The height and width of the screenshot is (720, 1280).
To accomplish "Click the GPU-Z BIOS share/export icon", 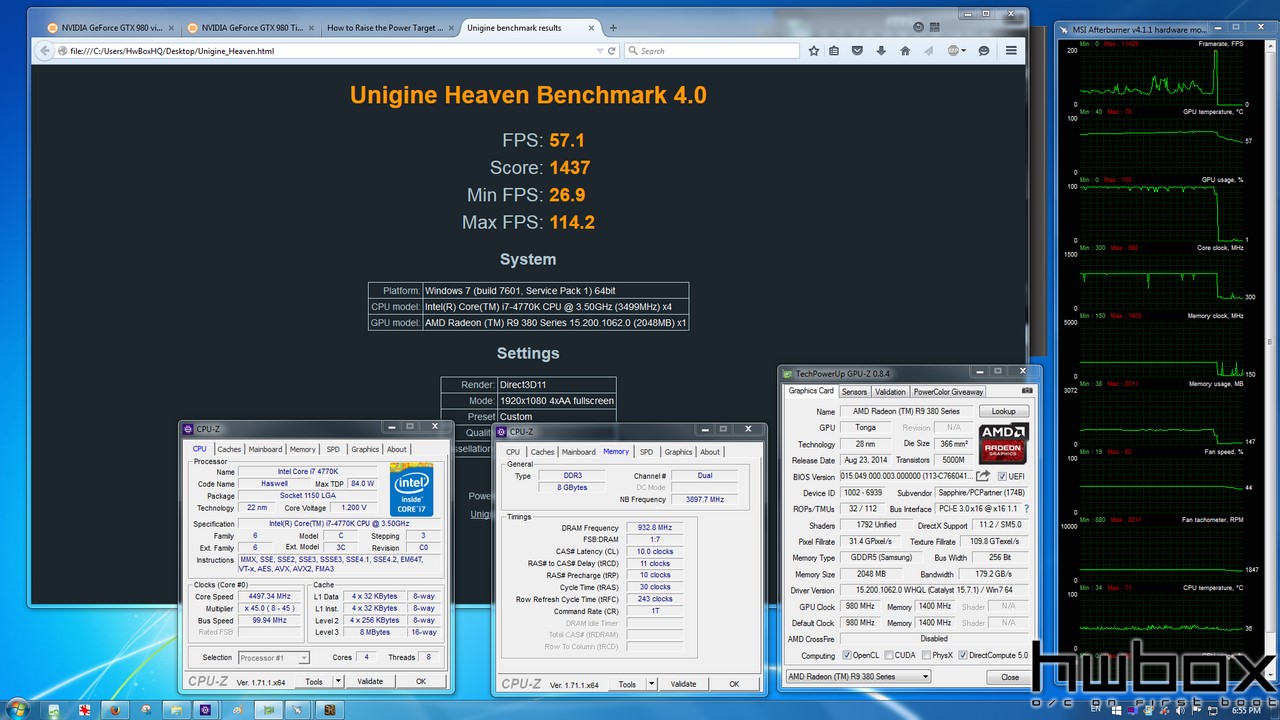I will point(984,476).
